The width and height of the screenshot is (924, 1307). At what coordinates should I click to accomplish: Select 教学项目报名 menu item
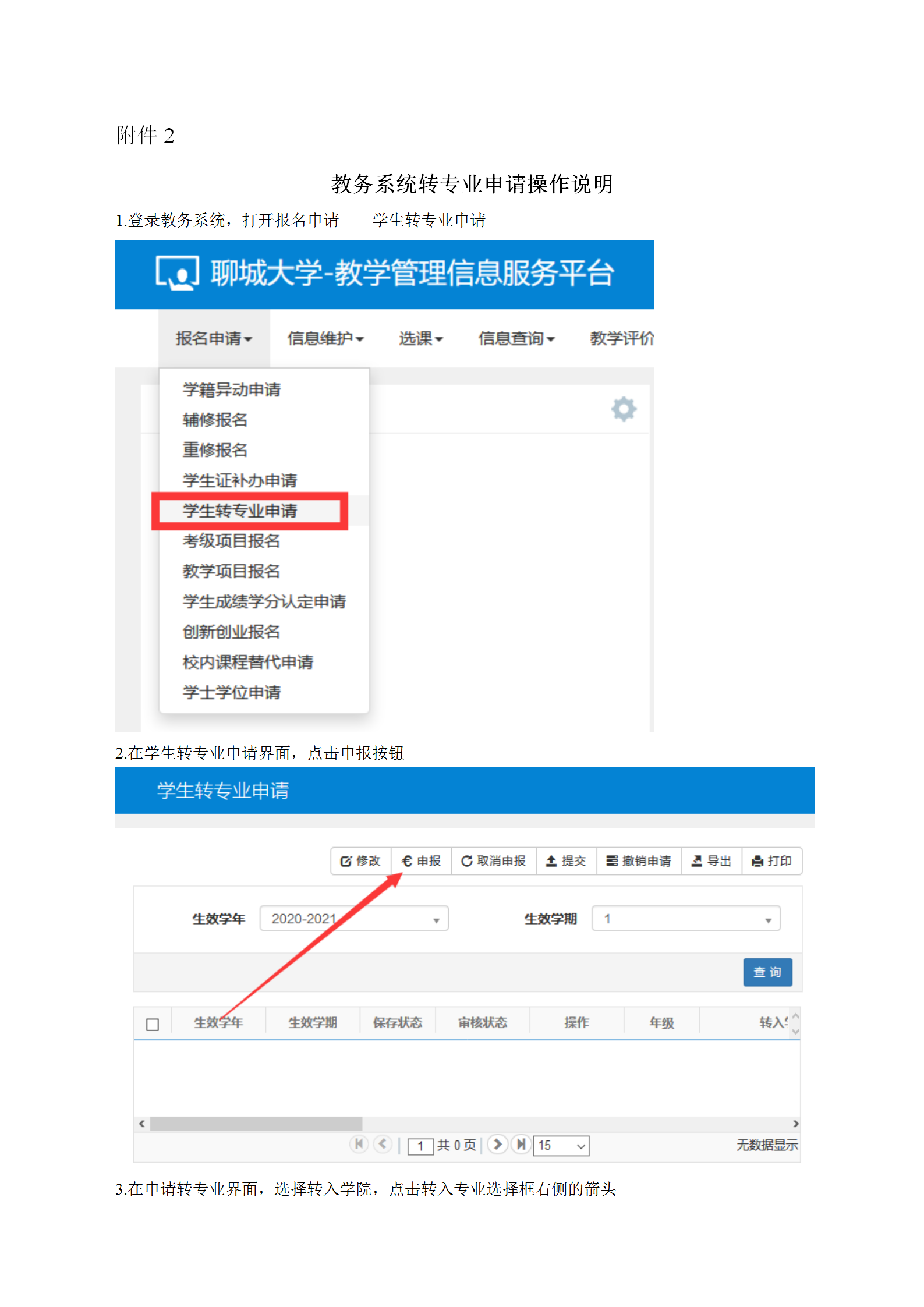pyautogui.click(x=231, y=571)
